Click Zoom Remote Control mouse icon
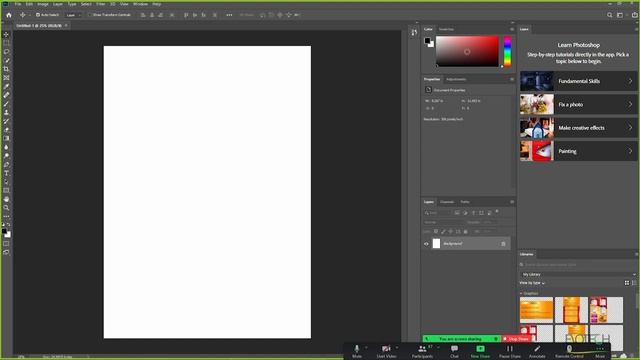 tap(569, 349)
